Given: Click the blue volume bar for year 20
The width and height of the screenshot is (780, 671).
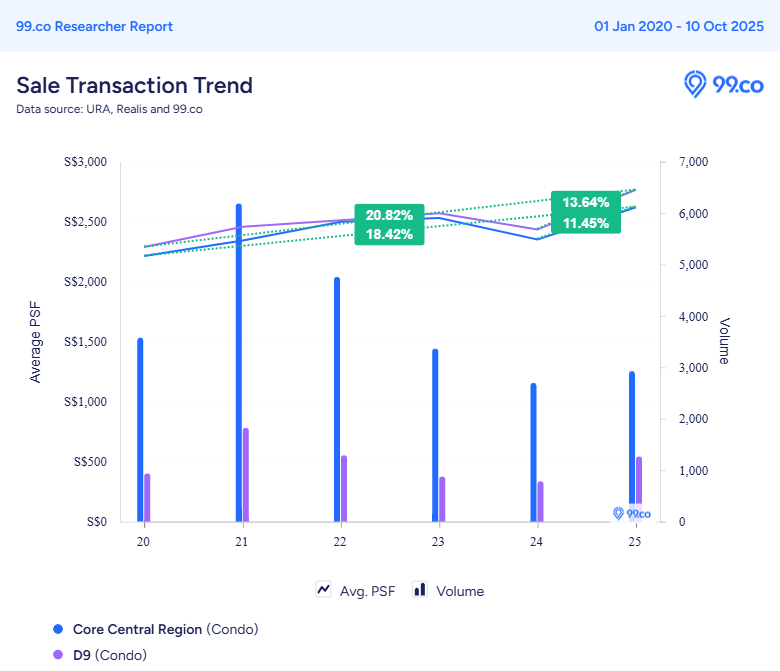Looking at the screenshot, I should point(140,430).
